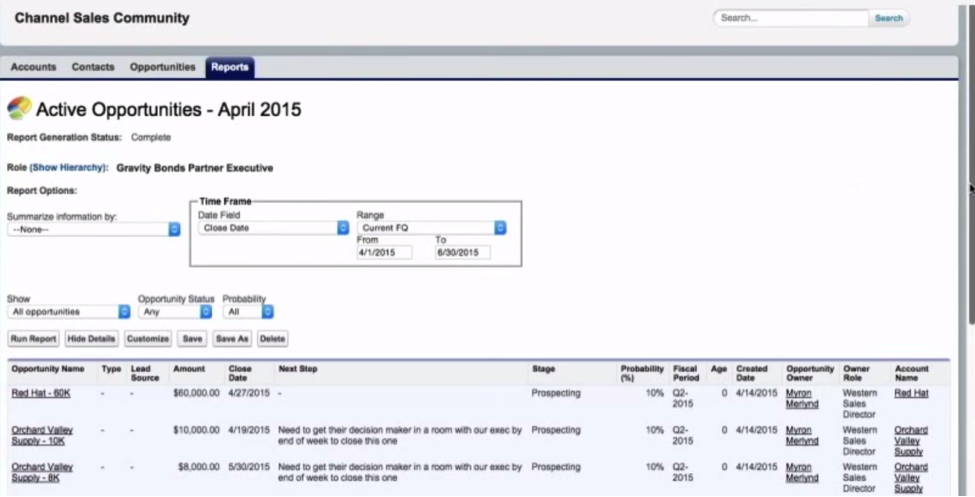Open the Red Hat account link
Screen dimensions: 975x497
point(911,393)
